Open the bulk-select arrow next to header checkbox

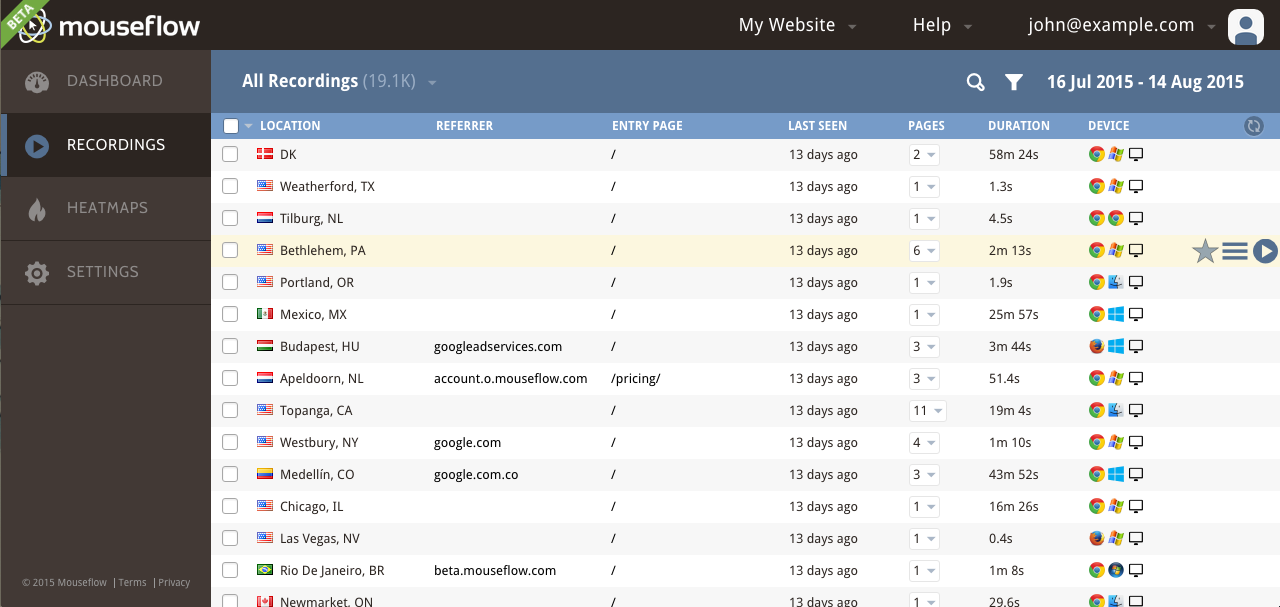248,126
